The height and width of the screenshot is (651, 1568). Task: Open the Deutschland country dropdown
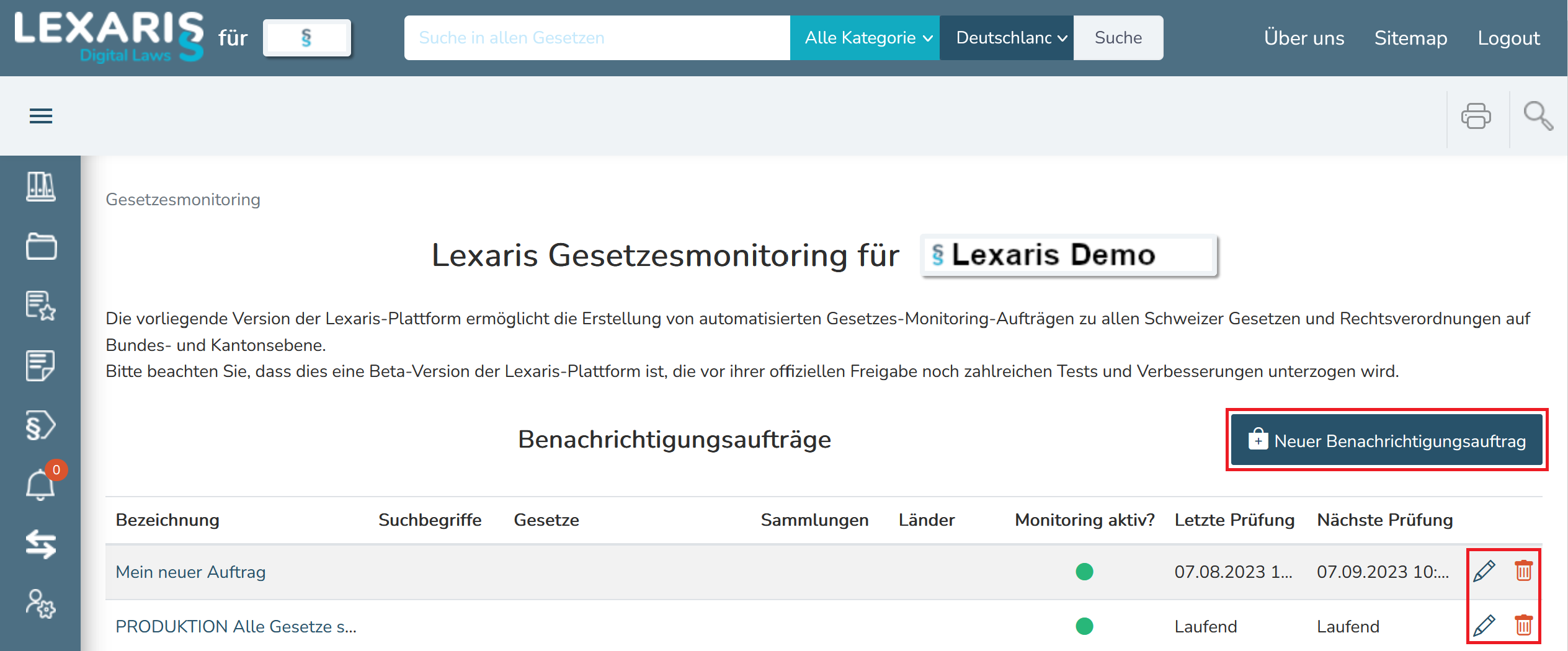[x=1007, y=38]
